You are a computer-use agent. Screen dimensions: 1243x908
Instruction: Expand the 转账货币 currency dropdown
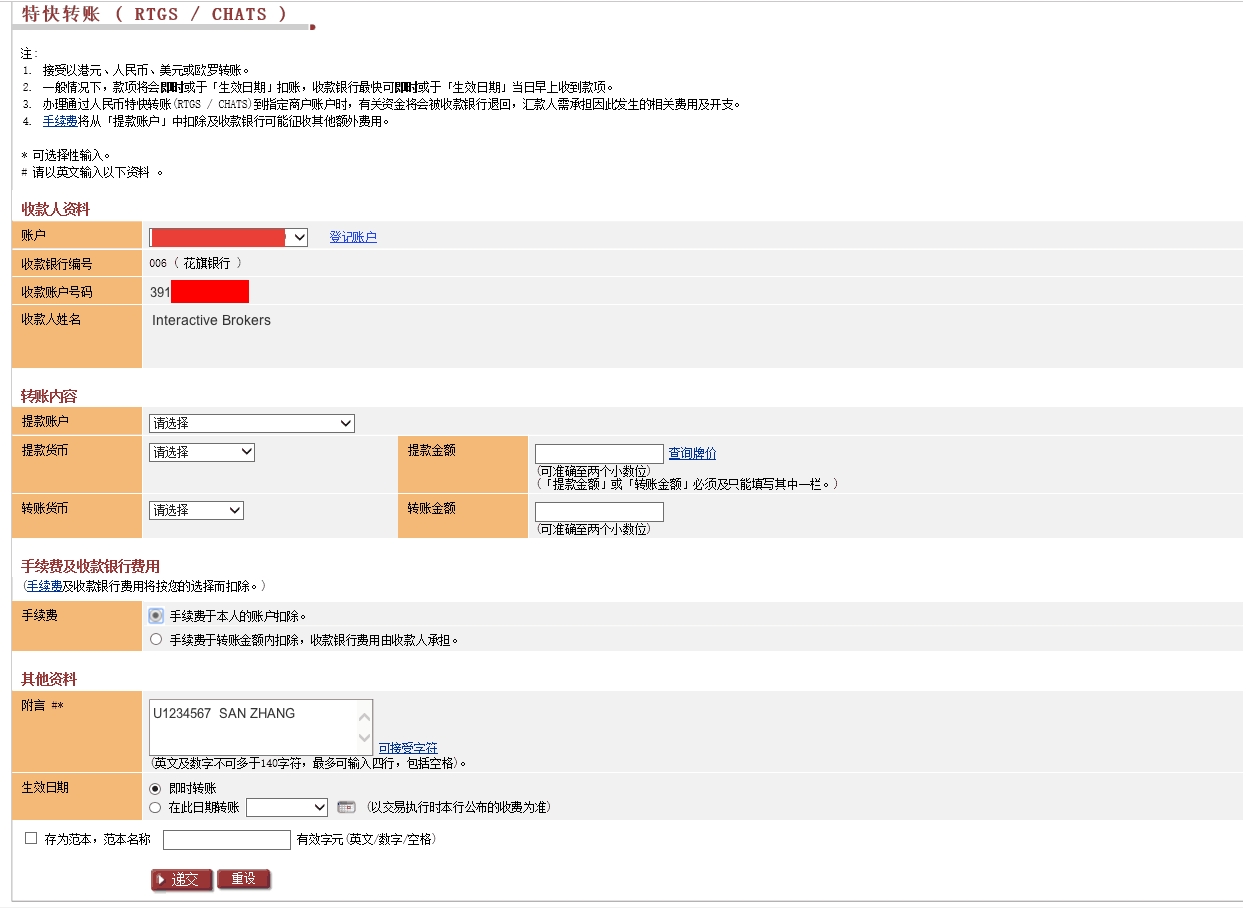coord(196,510)
